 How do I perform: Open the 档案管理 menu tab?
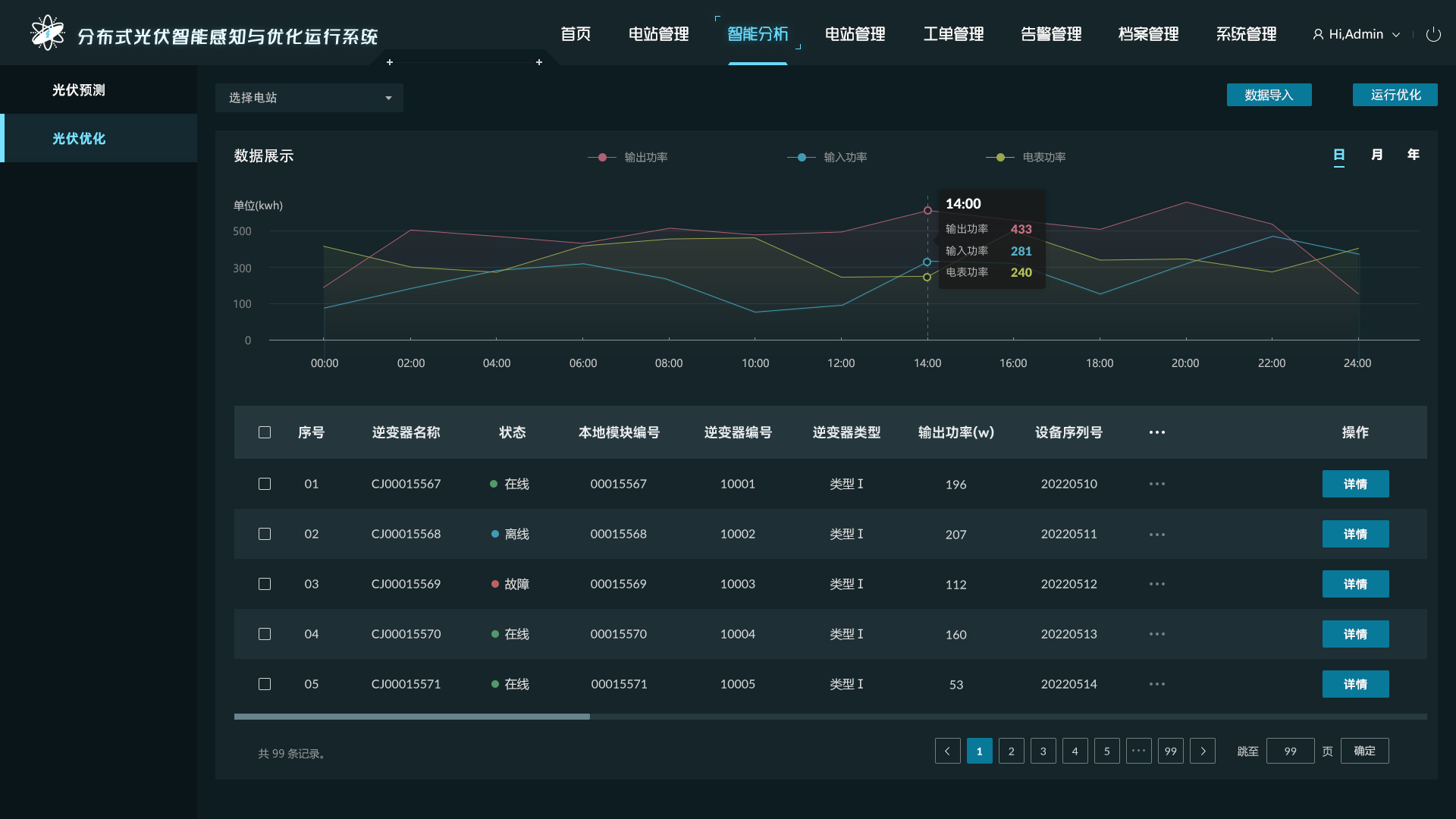point(1148,34)
